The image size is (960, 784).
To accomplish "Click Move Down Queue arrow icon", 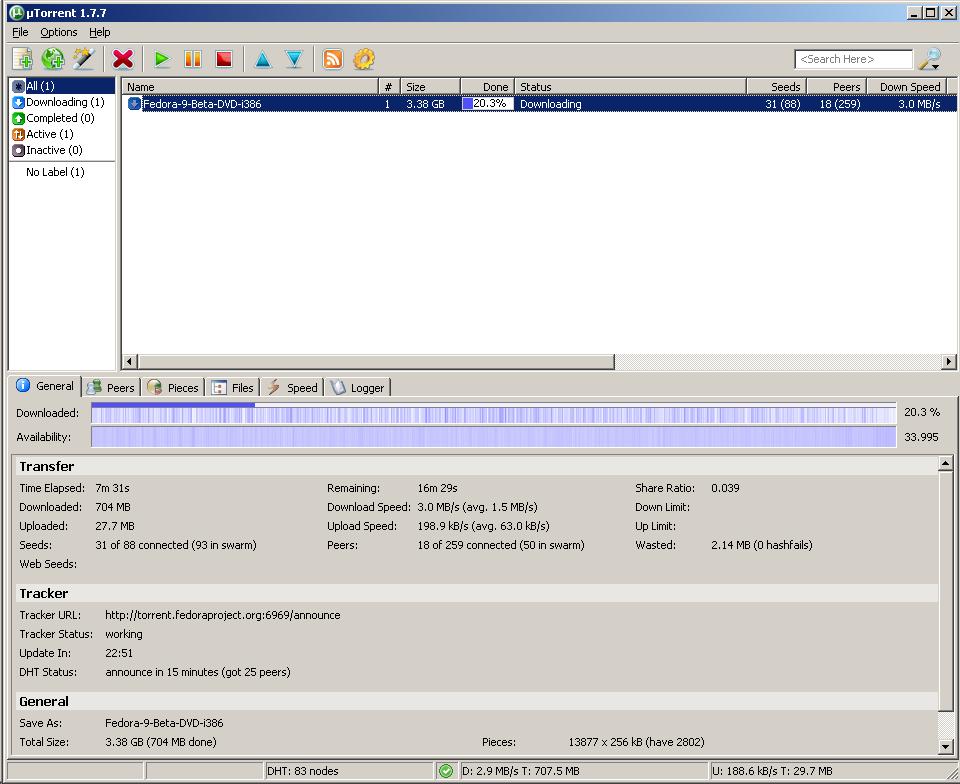I will tap(294, 59).
